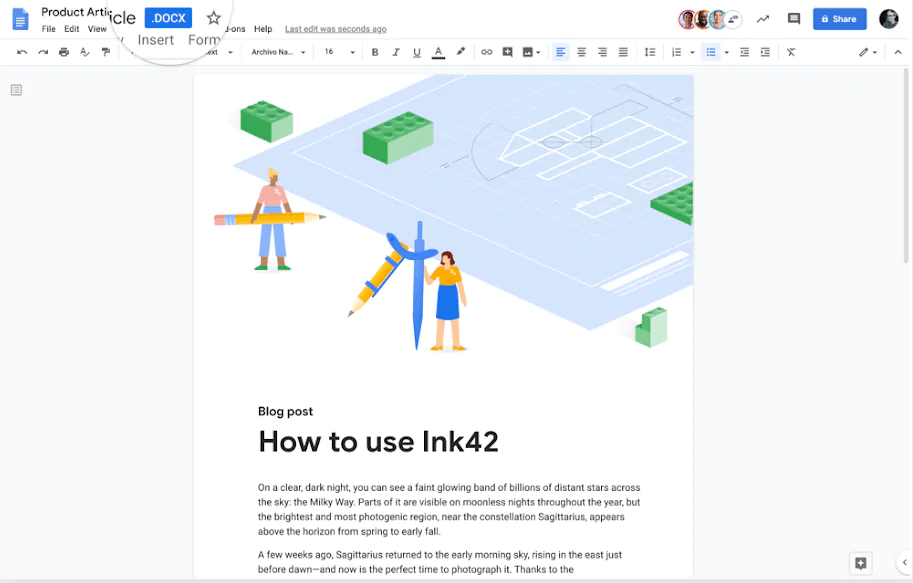Image resolution: width=913 pixels, height=583 pixels.
Task: Decrease the paragraph indent
Action: (745, 52)
